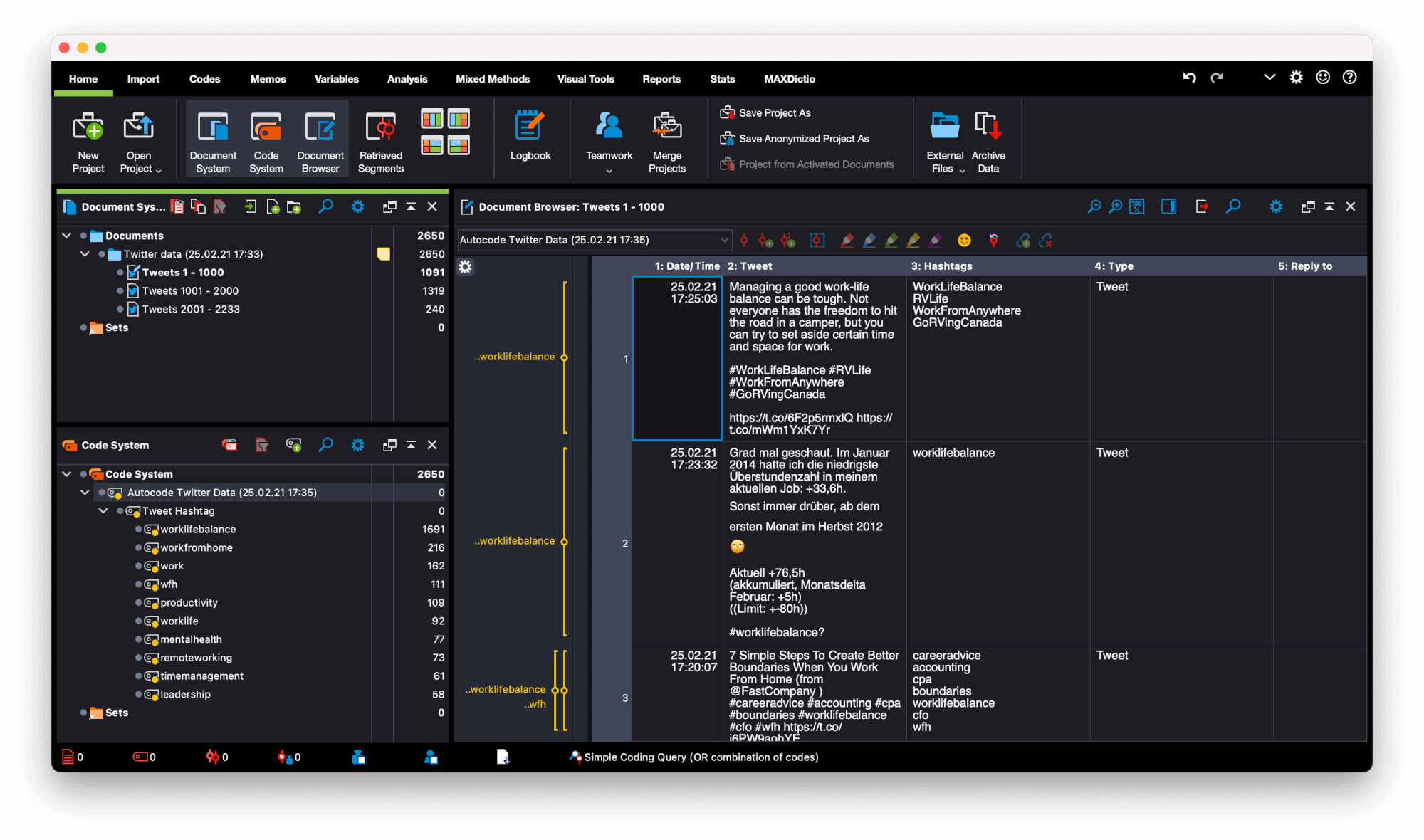Click the memo note on Twitter data
The width and height of the screenshot is (1424, 840).
[x=383, y=254]
